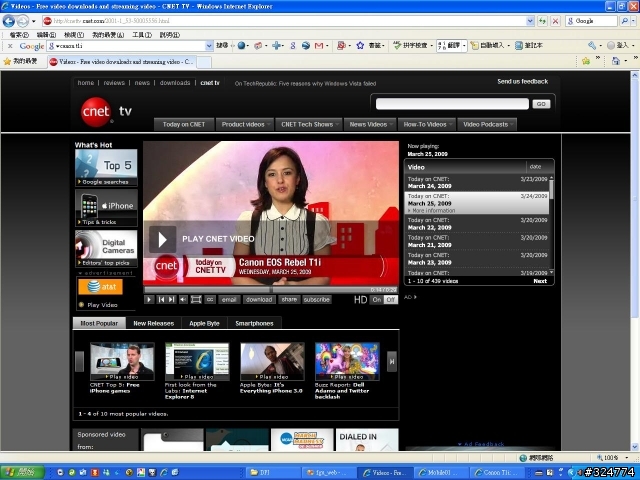
Task: Click the cnet tv red logo
Action: [96, 112]
